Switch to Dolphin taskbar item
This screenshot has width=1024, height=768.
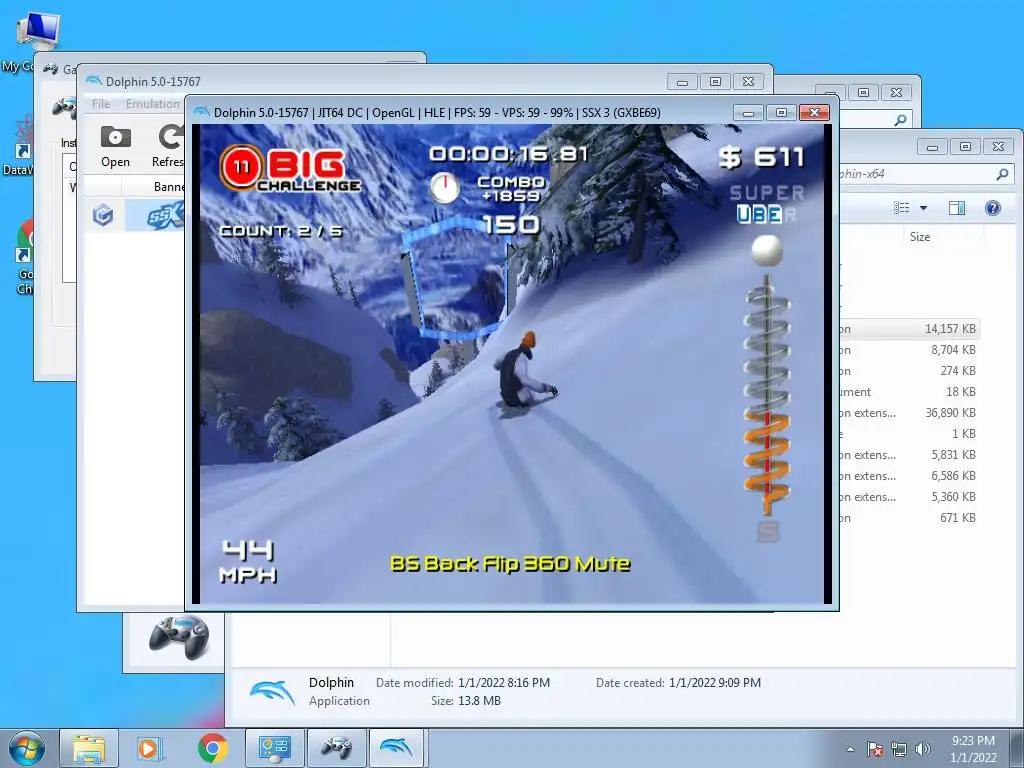[x=398, y=748]
